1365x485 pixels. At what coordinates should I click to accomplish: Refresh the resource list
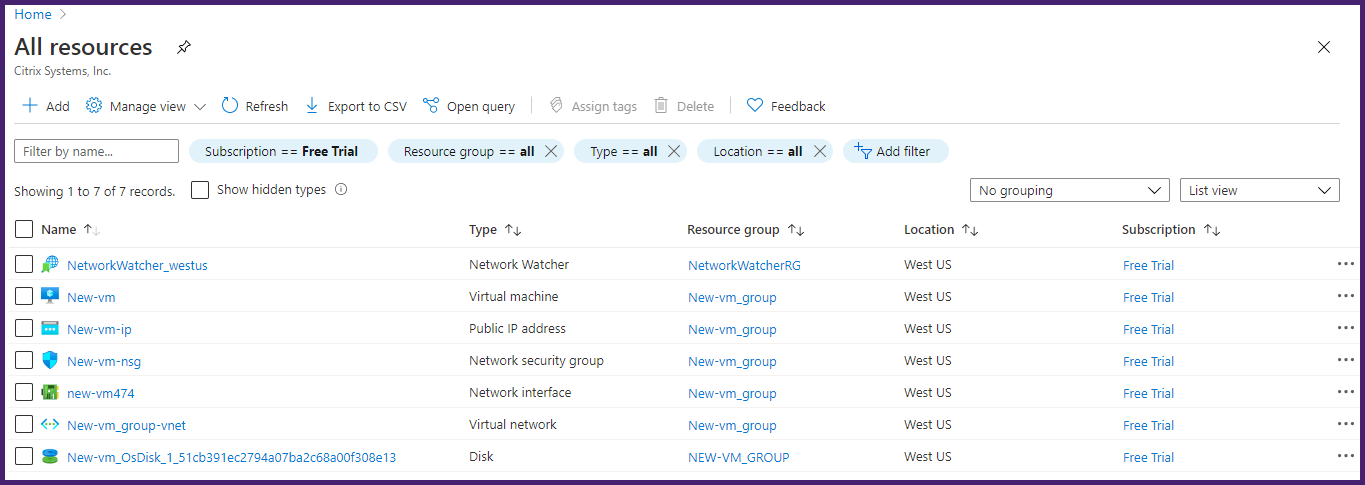[255, 106]
